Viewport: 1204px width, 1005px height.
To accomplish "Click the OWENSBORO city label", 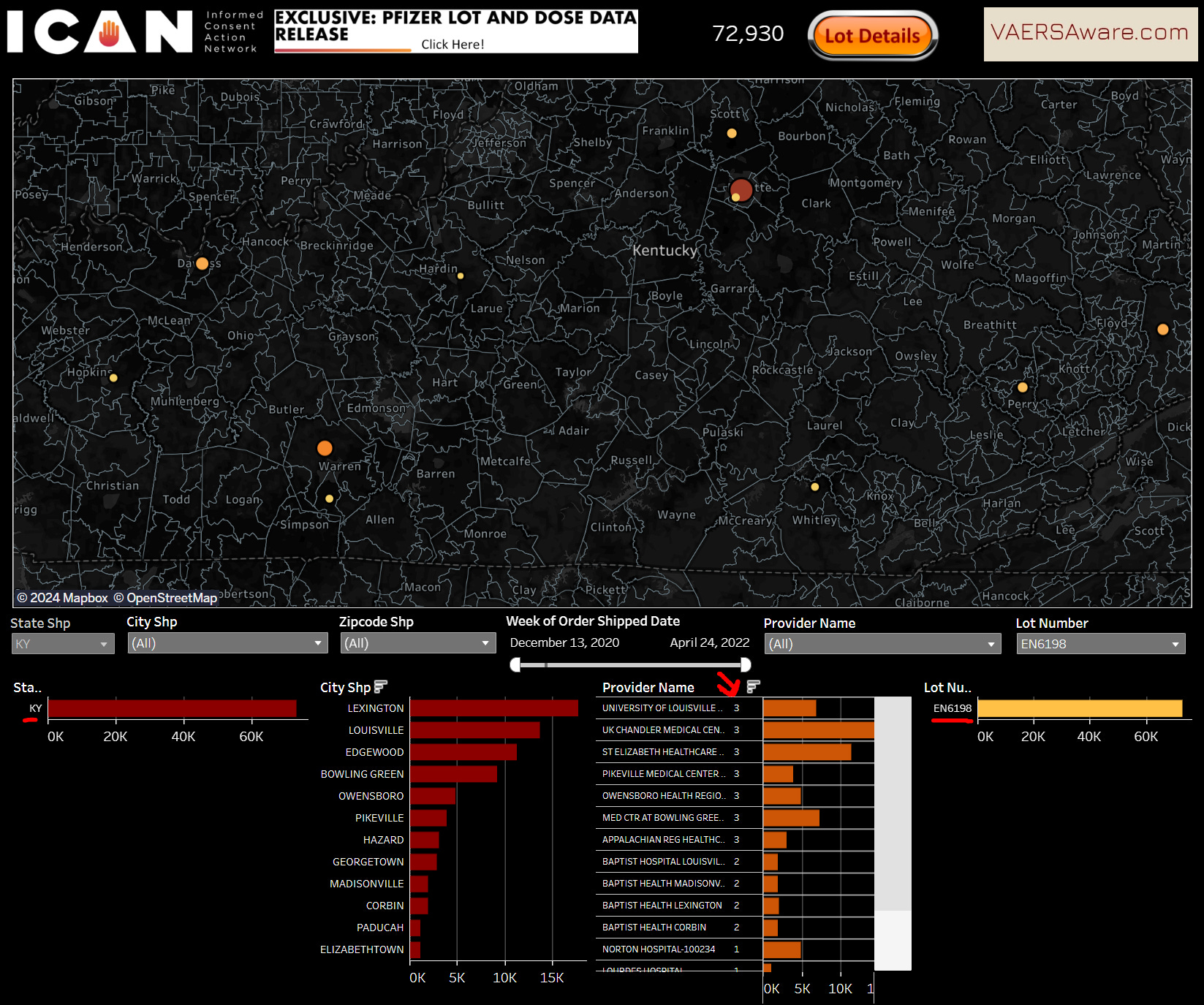I will tap(371, 796).
